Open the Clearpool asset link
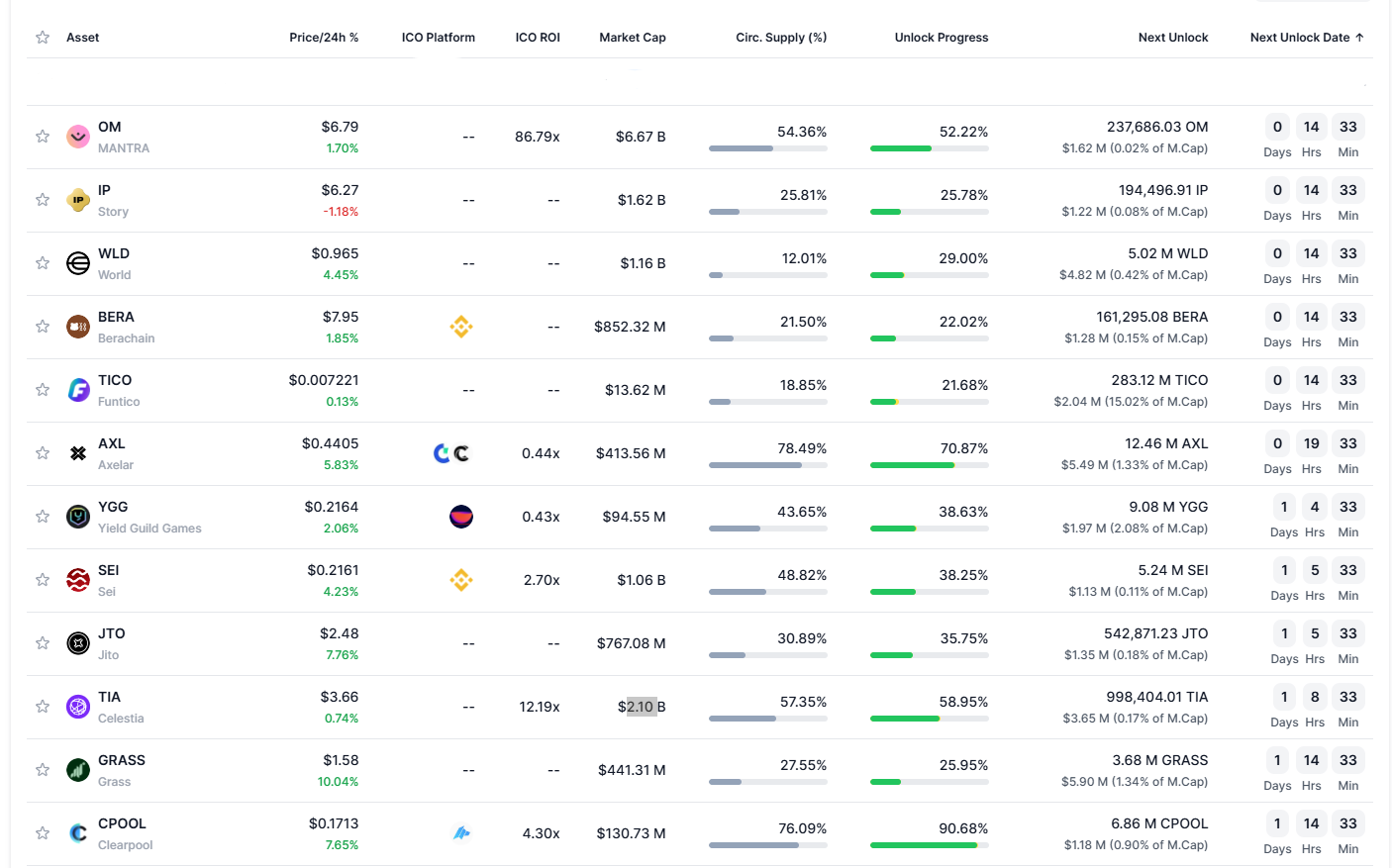The image size is (1392, 868). click(x=126, y=845)
